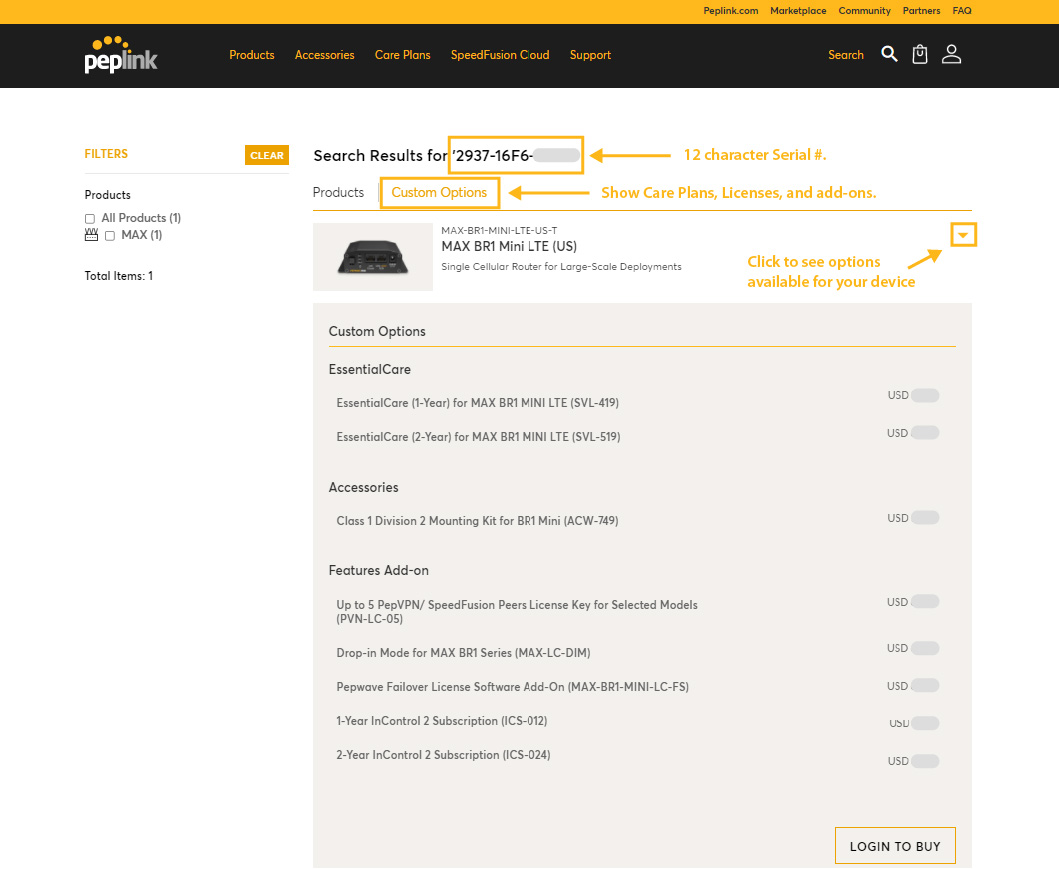Screen dimensions: 1059x869
Task: Select EssentialCare (1-Year) SVL-419 option
Action: 477,403
